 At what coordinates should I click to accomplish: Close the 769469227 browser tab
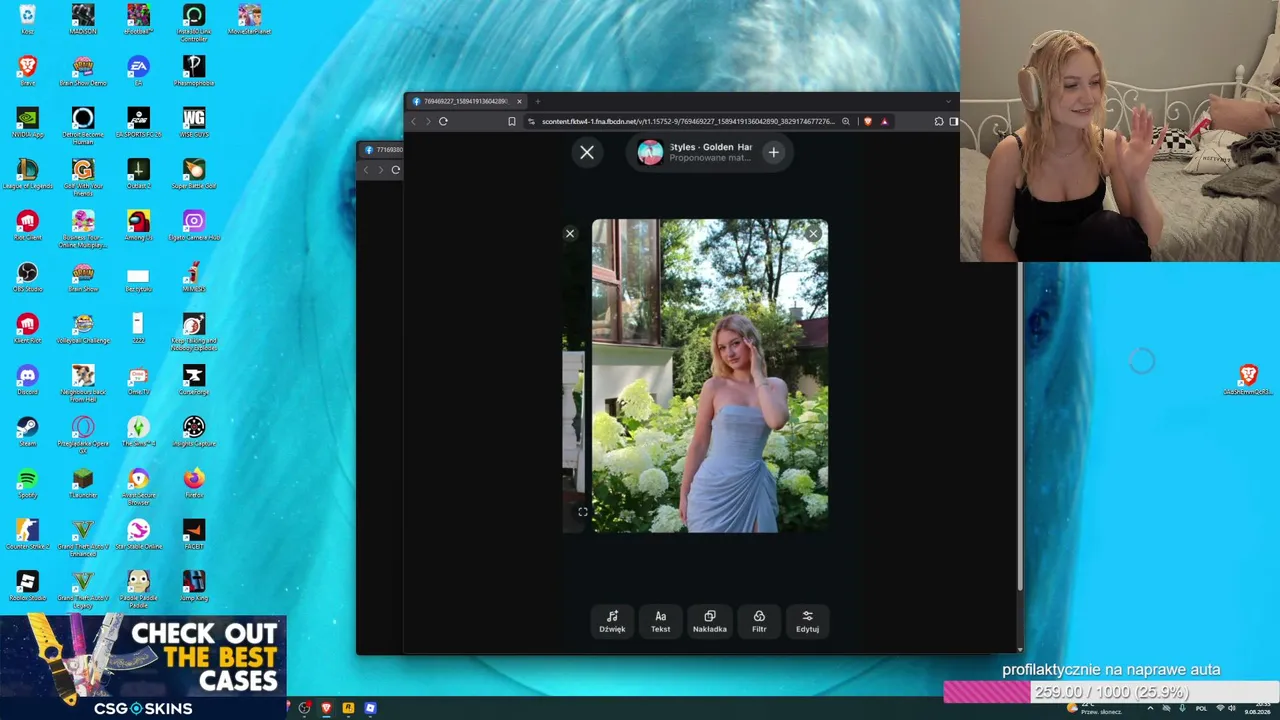pyautogui.click(x=519, y=101)
